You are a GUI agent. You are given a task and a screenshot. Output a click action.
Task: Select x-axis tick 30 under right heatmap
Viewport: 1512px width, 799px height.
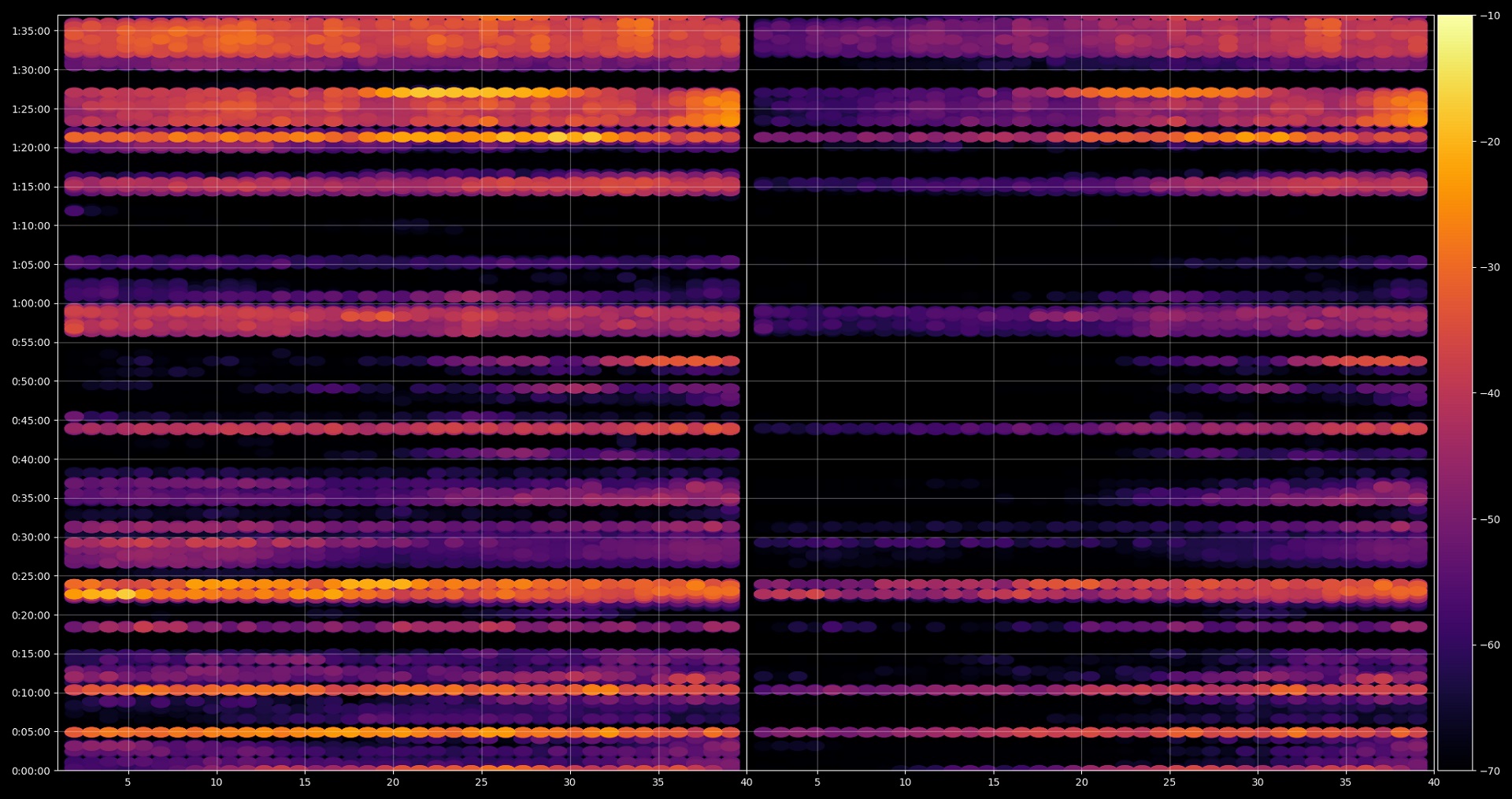pyautogui.click(x=1258, y=782)
